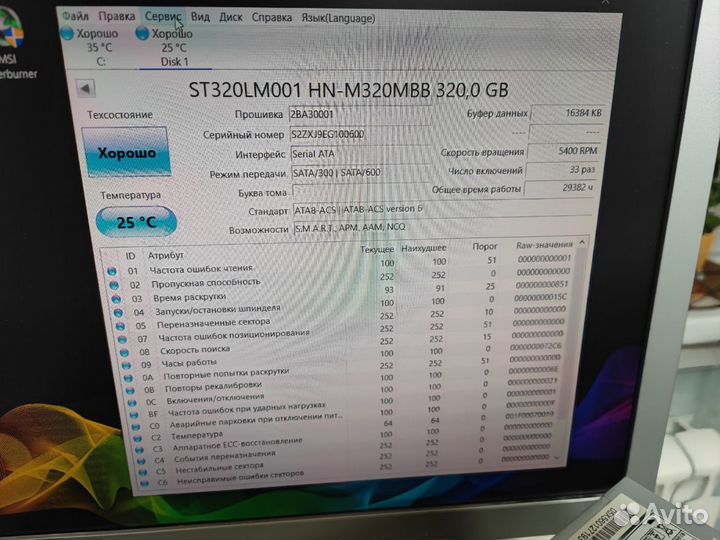Select 'Скорость поиска' attribute text
The height and width of the screenshot is (540, 720).
(x=195, y=350)
